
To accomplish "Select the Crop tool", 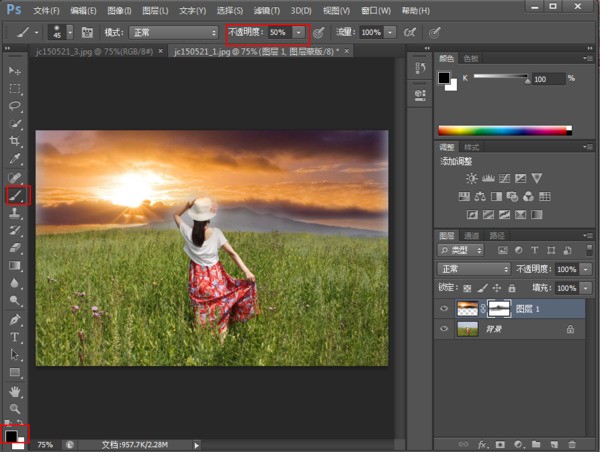I will click(15, 141).
